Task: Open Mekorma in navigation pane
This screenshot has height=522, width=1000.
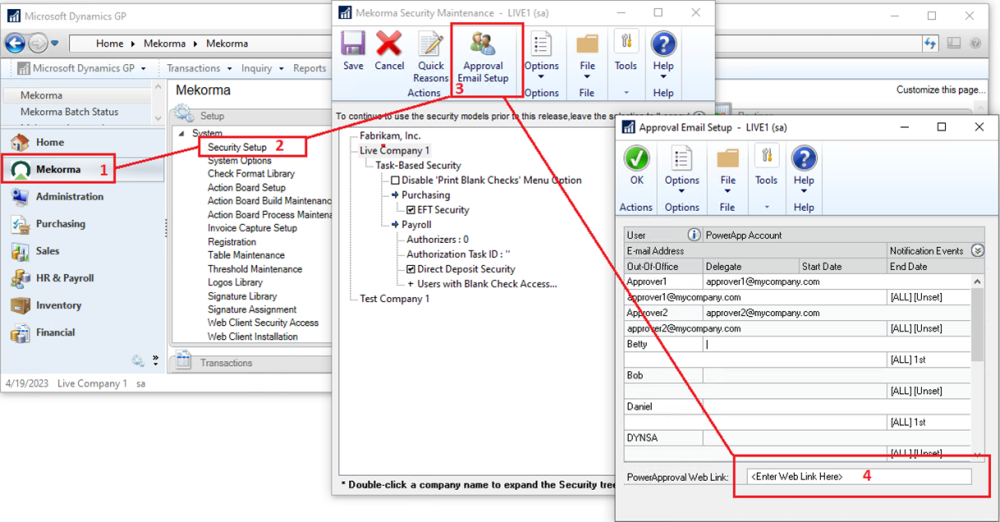Action: tap(58, 169)
